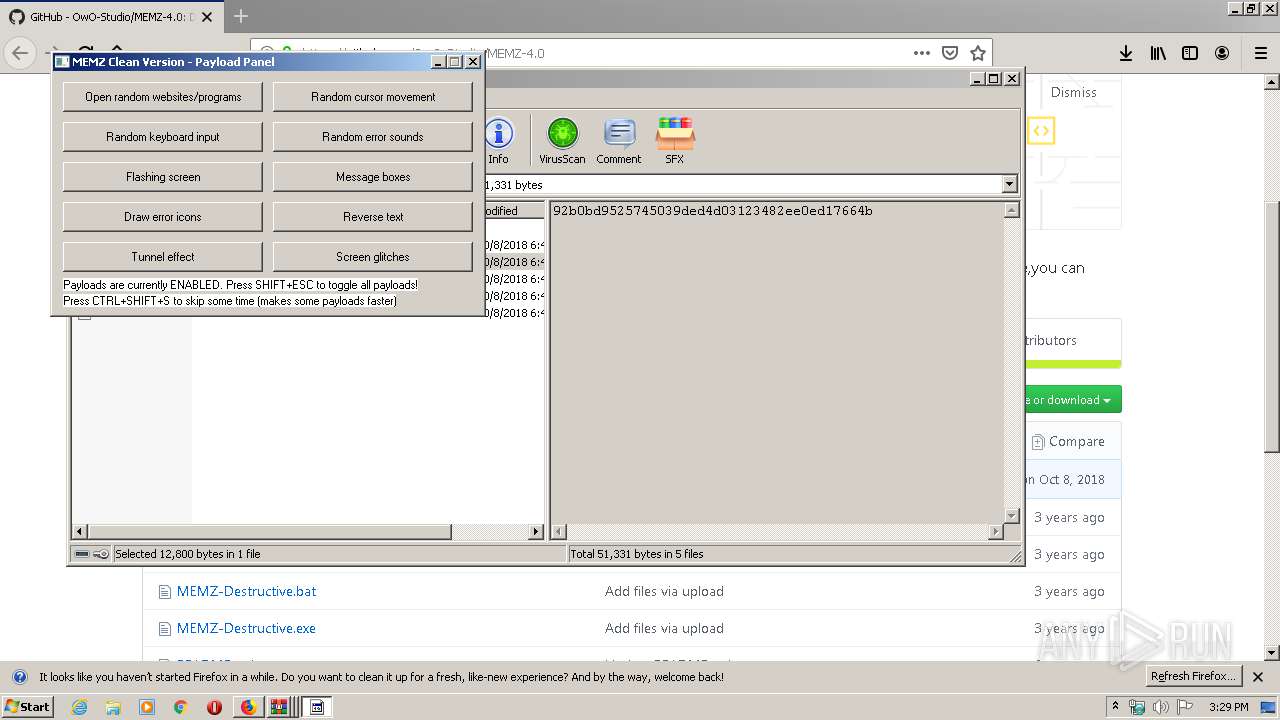Enable 'Random cursor movement' payload
This screenshot has height=720, width=1280.
373,97
